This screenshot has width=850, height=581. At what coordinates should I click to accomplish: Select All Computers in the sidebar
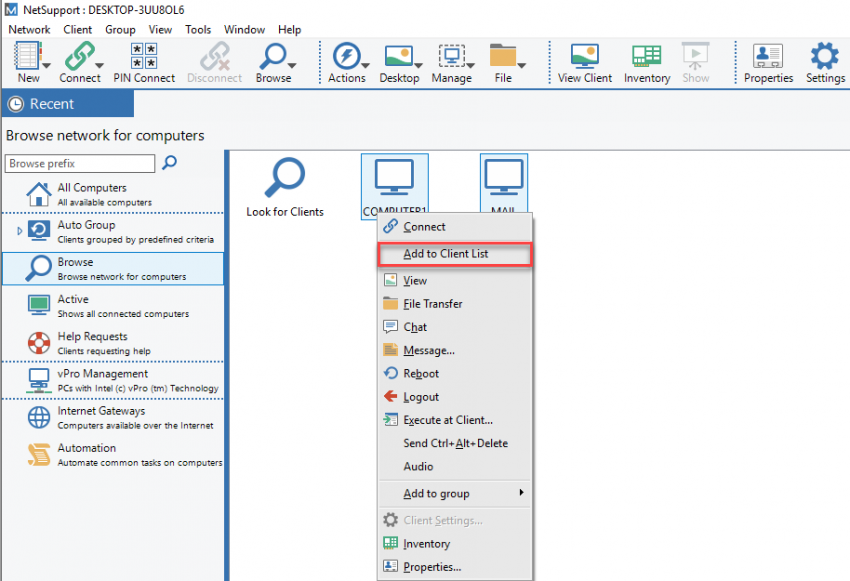(92, 193)
